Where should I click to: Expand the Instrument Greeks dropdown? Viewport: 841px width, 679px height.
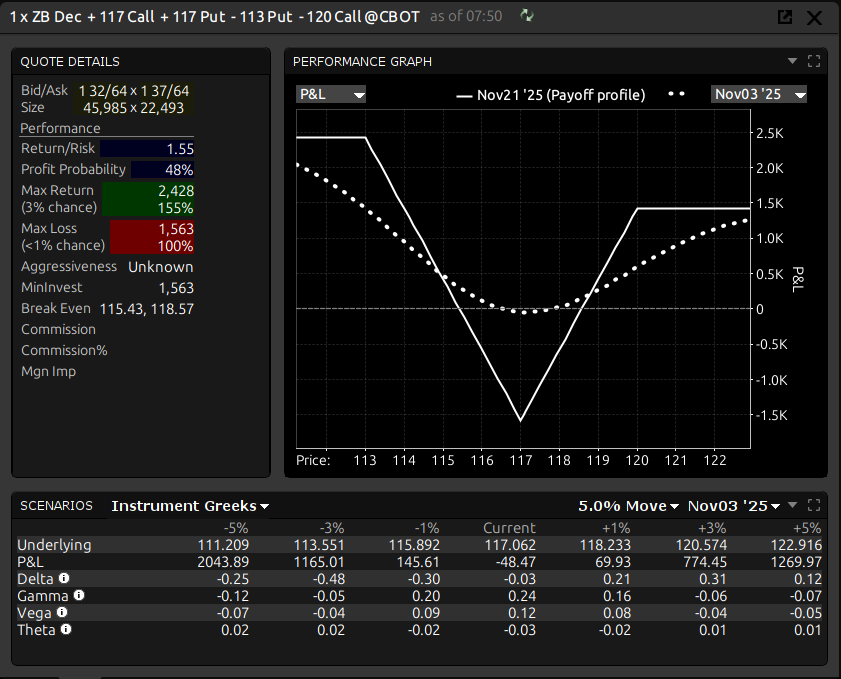[x=190, y=506]
